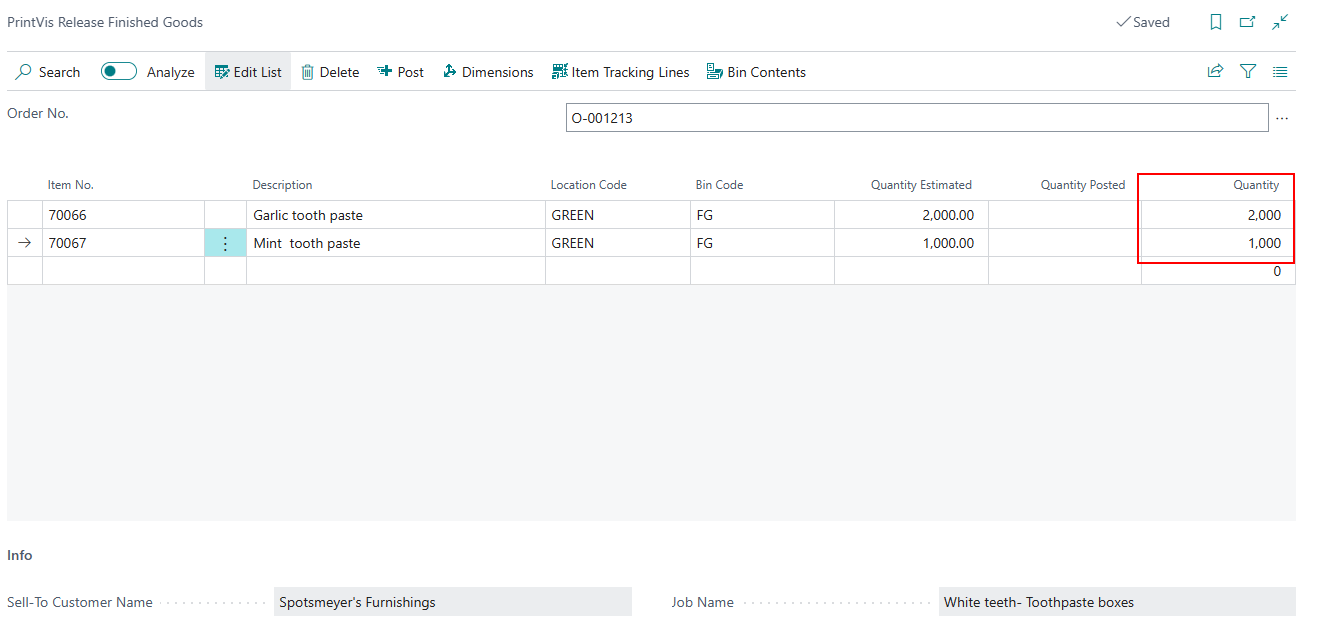Click the Description column header
This screenshot has width=1321, height=629.
[282, 185]
